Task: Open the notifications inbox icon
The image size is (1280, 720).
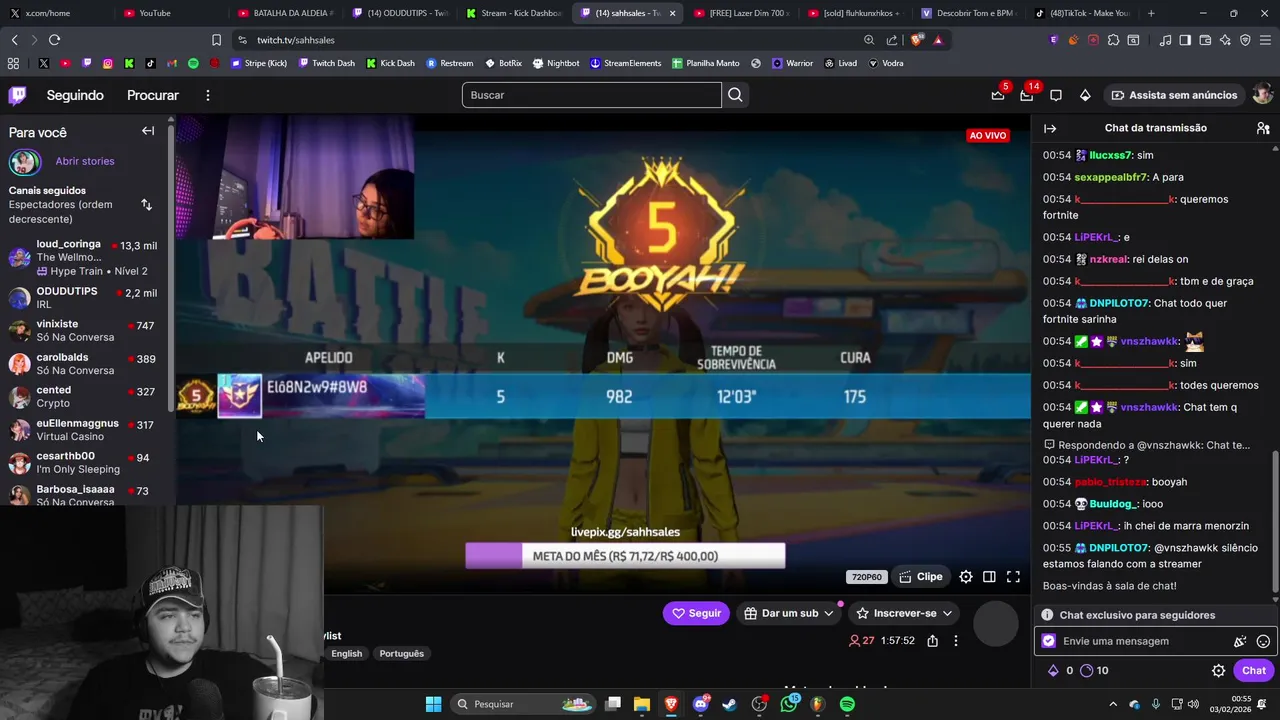Action: point(1026,95)
